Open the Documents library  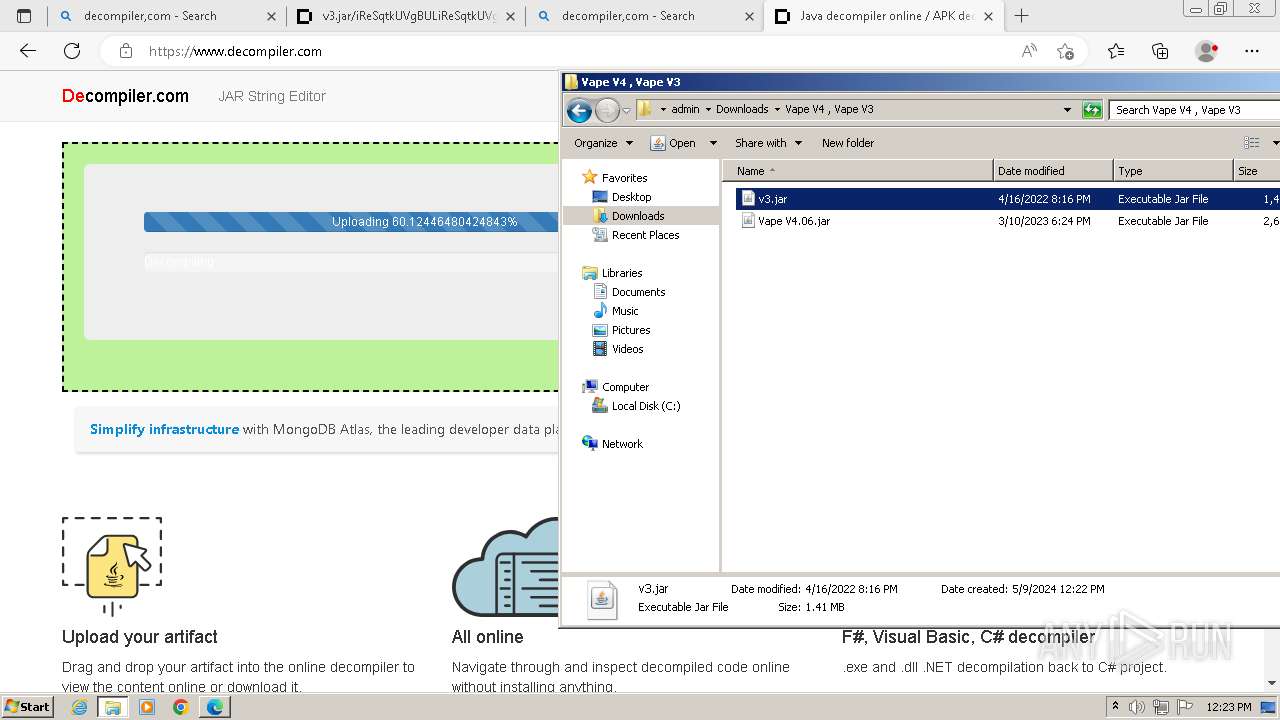click(x=638, y=292)
